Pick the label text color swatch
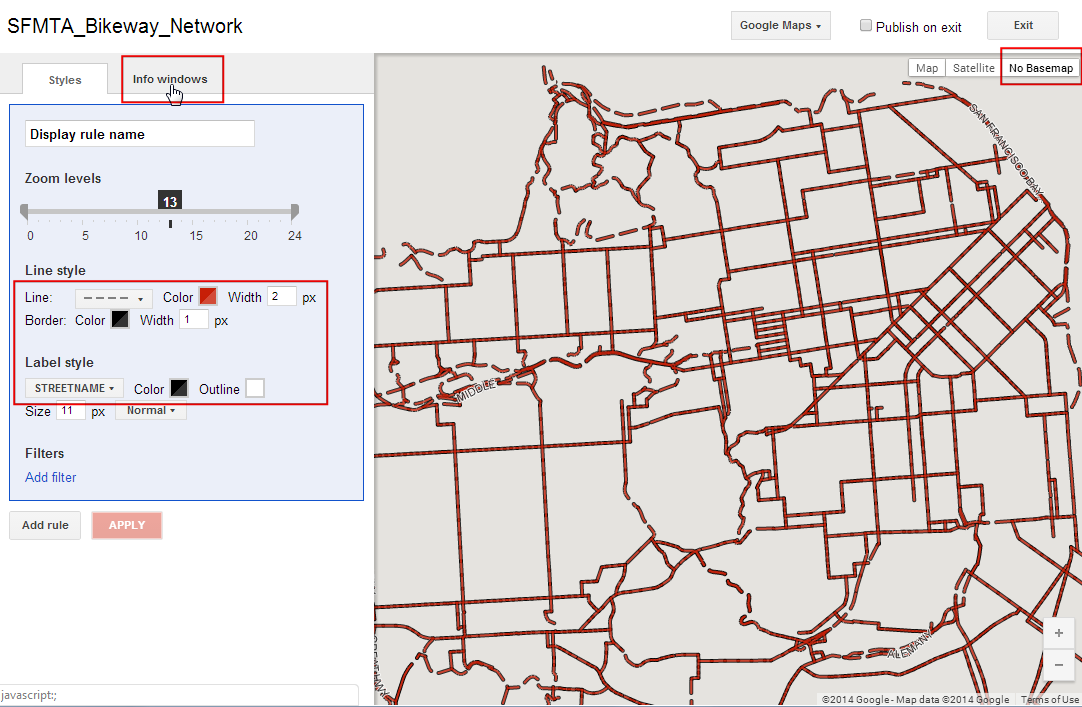The width and height of the screenshot is (1082, 707). [179, 389]
